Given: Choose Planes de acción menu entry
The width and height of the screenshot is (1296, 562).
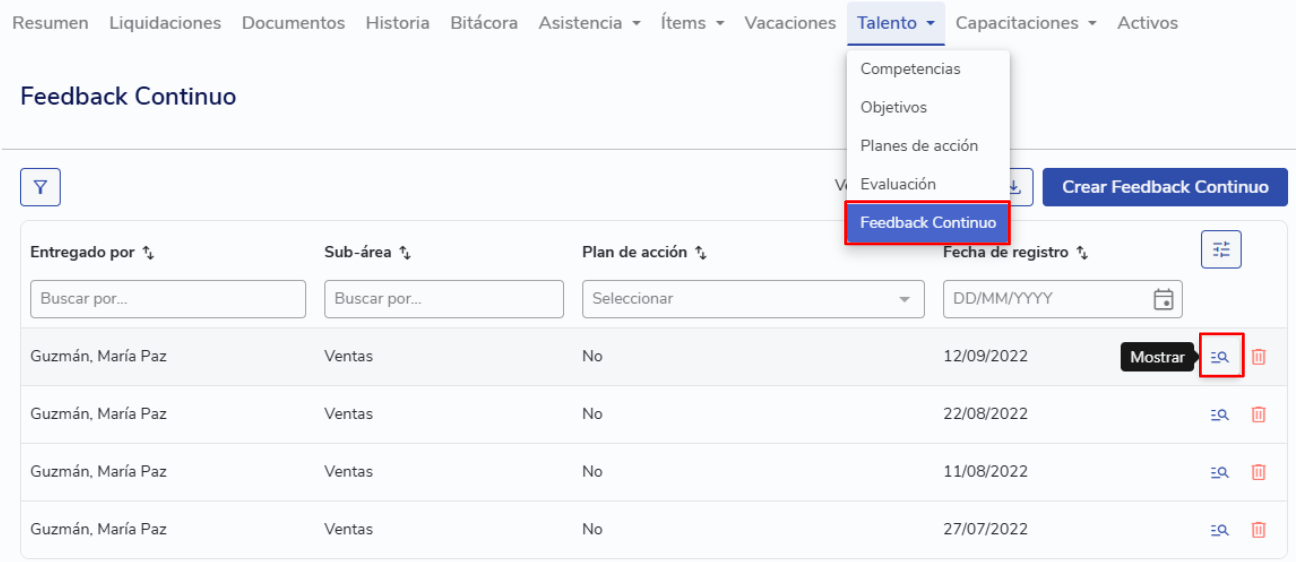Looking at the screenshot, I should (x=918, y=146).
